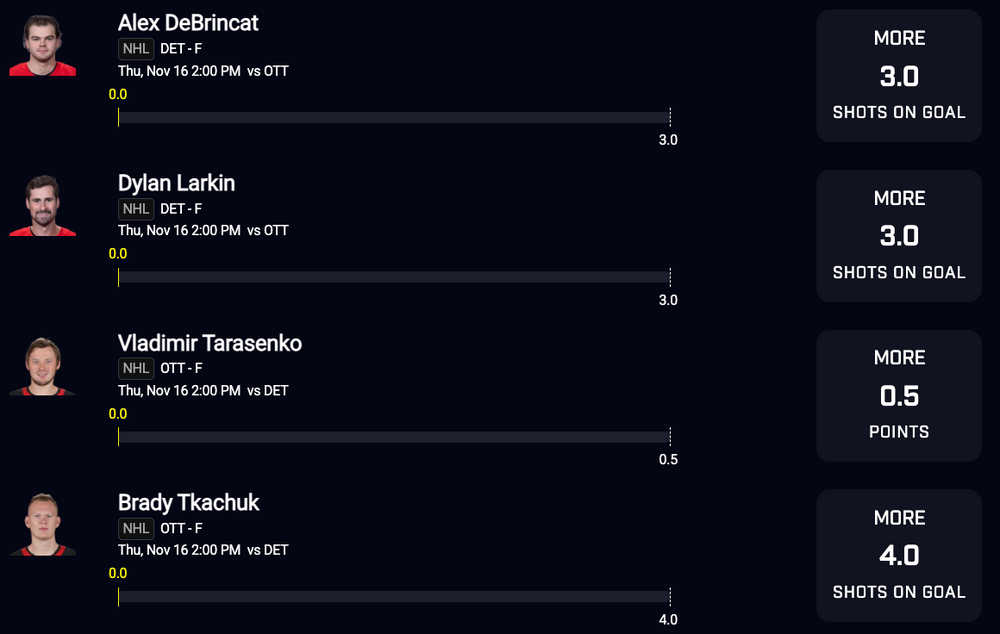This screenshot has width=1000, height=634.
Task: Click the NHL badge under Alex DeBrincat
Action: pos(136,48)
